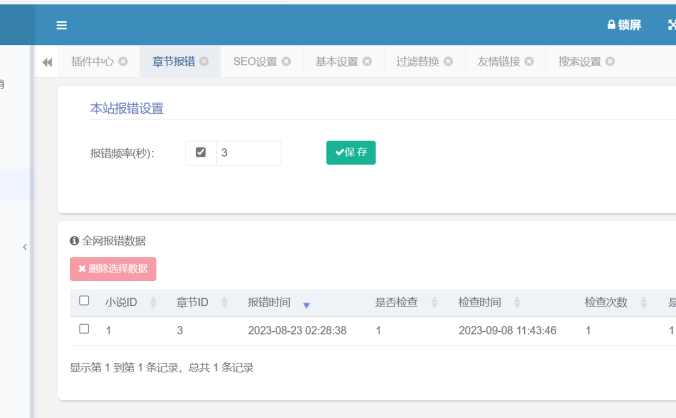
Task: Switch to the 插件中心 tab
Action: 92,62
